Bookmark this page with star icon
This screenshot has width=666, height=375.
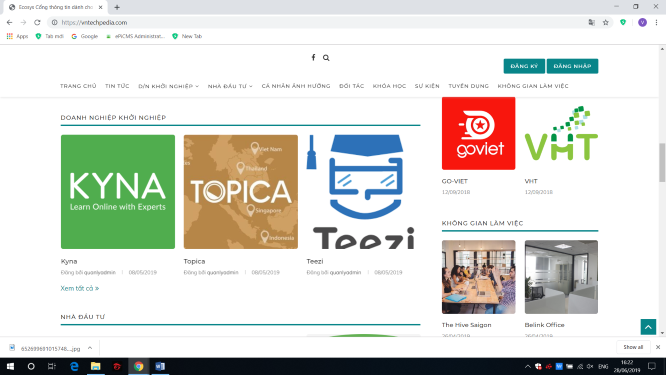click(x=606, y=23)
